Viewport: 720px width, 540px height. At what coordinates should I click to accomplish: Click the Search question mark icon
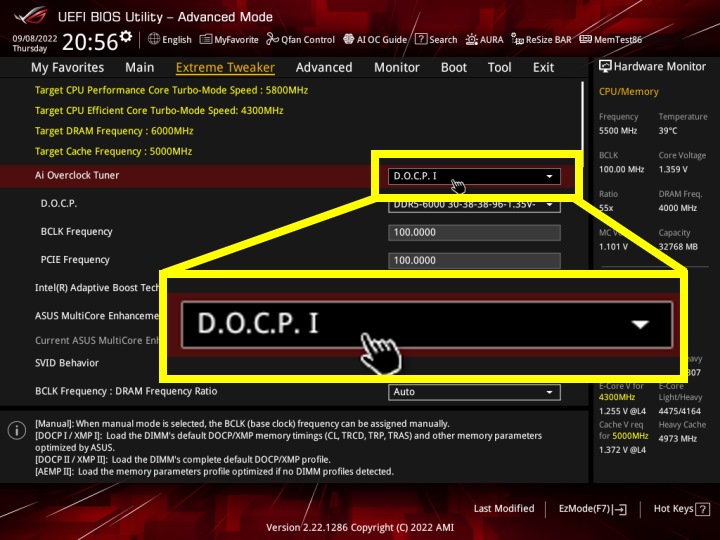pos(421,39)
